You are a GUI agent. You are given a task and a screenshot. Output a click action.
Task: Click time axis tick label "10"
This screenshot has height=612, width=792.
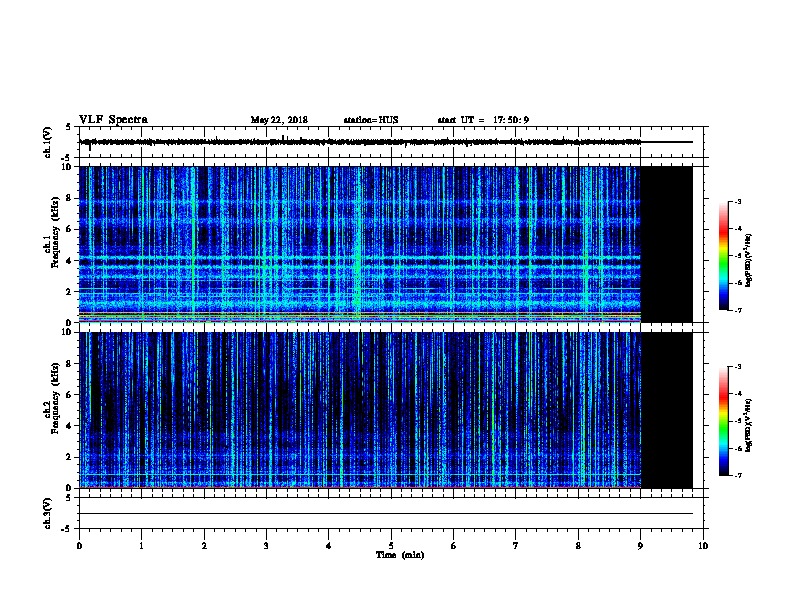coord(703,546)
